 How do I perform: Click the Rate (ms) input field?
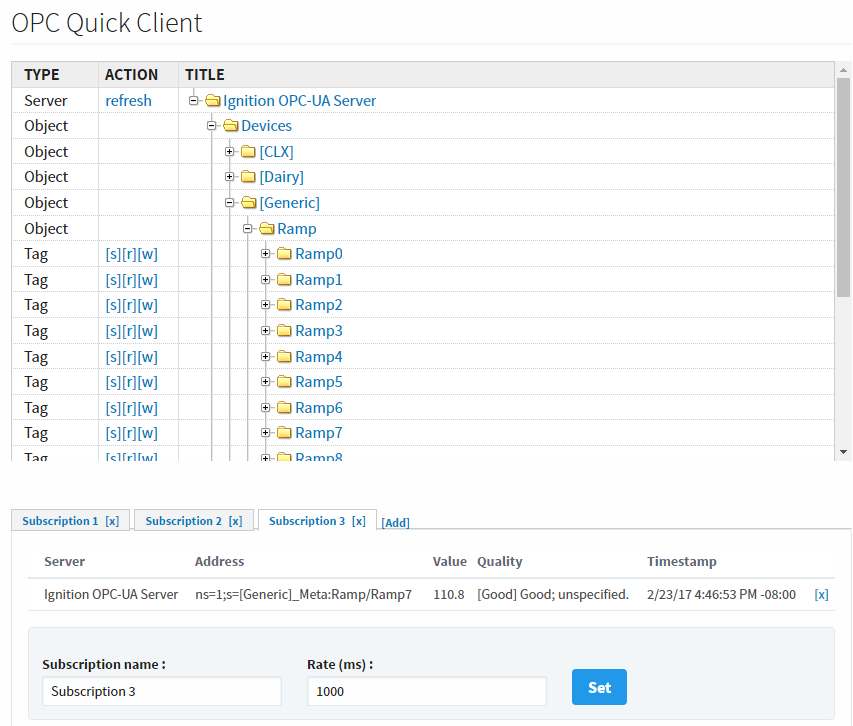426,691
